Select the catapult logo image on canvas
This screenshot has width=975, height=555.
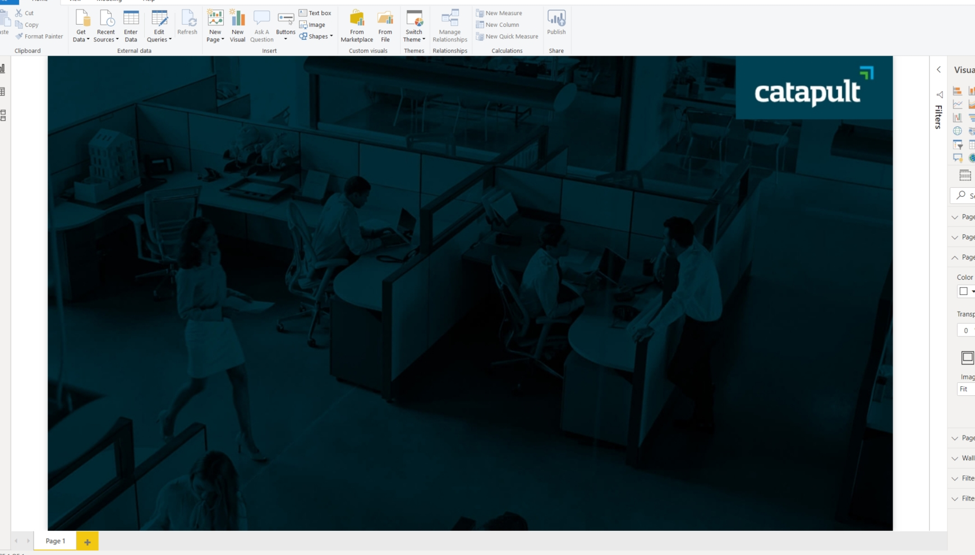(814, 88)
